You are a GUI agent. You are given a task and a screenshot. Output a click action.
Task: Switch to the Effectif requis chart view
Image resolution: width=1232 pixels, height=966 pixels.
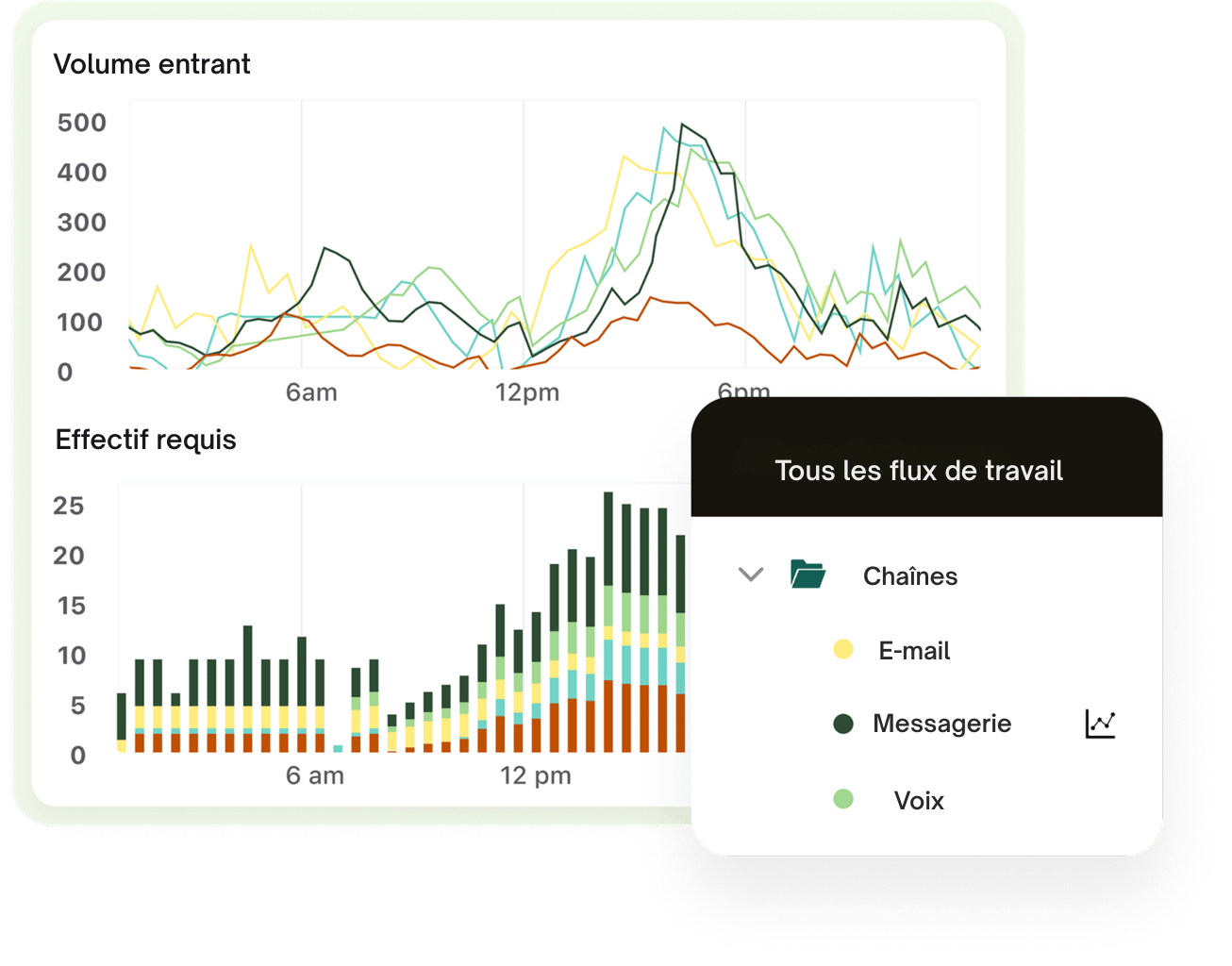click(145, 440)
